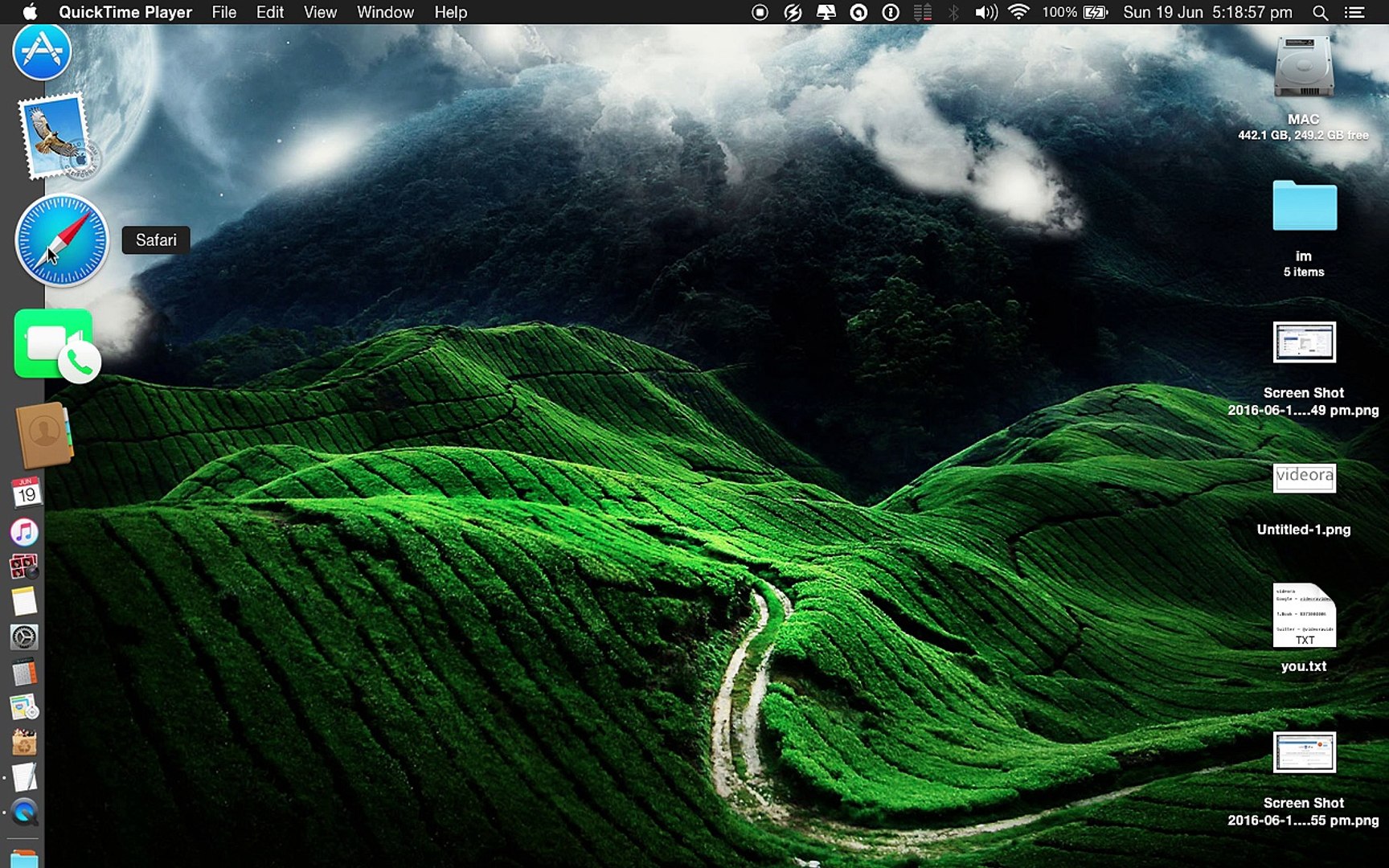1389x868 pixels.
Task: Switch to QuickTime Player in the Dock
Action: (24, 813)
